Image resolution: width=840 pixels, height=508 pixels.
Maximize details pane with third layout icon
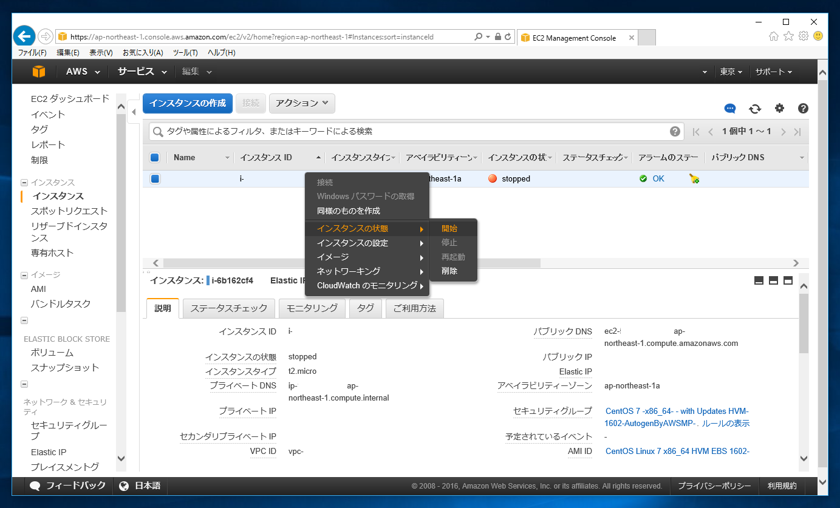coord(788,280)
